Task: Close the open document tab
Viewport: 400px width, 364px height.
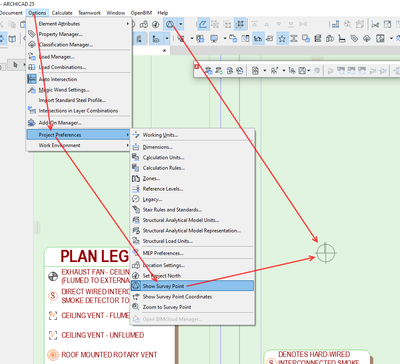Action: pyautogui.click(x=164, y=51)
